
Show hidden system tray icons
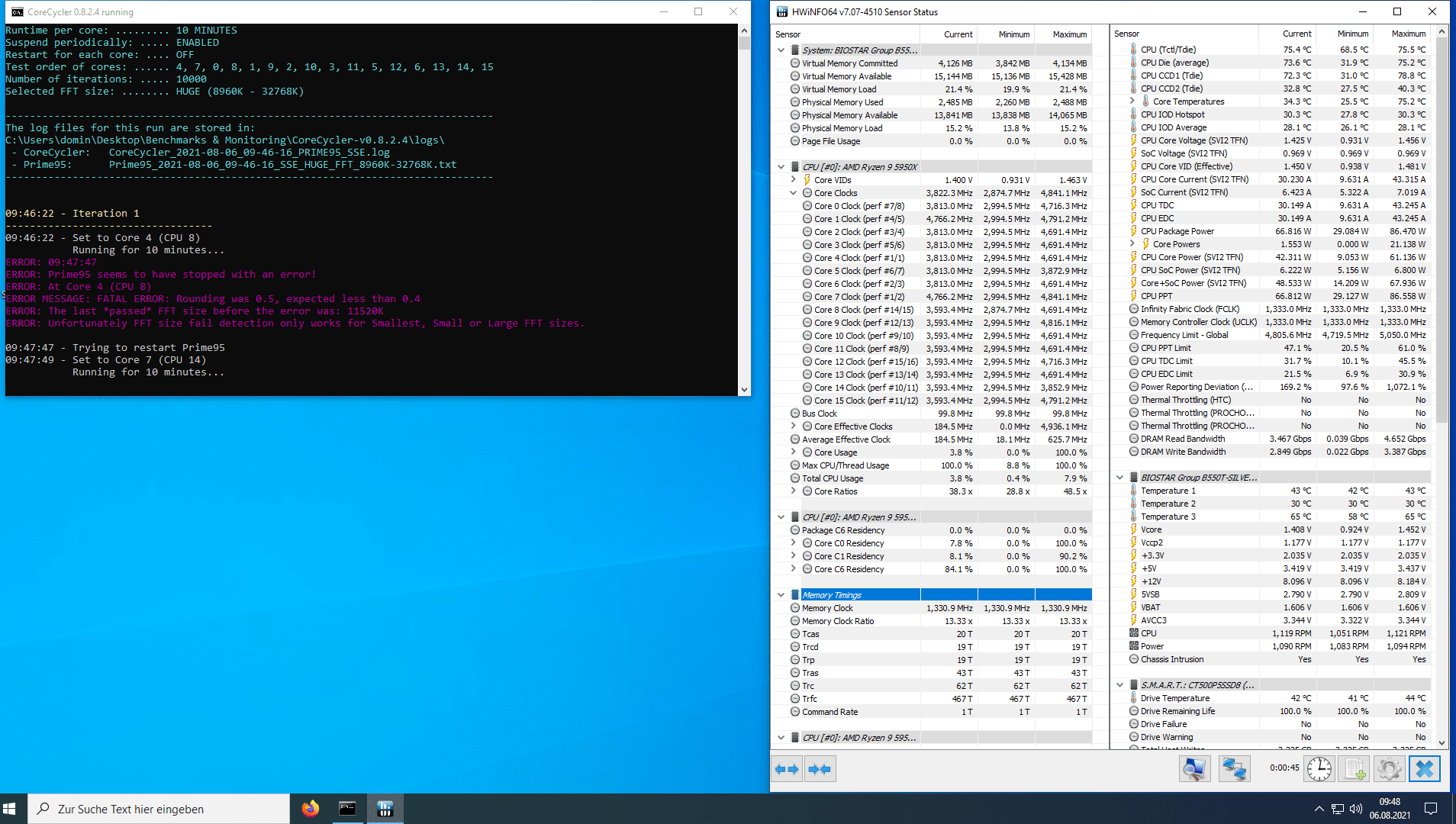click(1319, 809)
